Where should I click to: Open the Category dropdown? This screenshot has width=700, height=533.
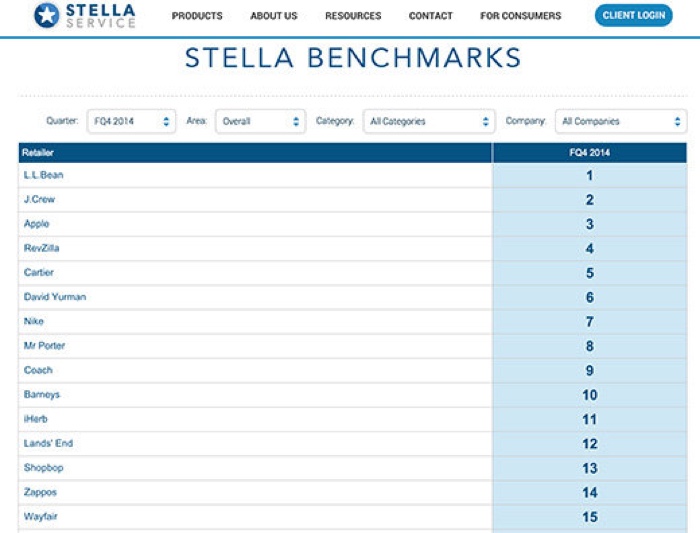click(429, 121)
